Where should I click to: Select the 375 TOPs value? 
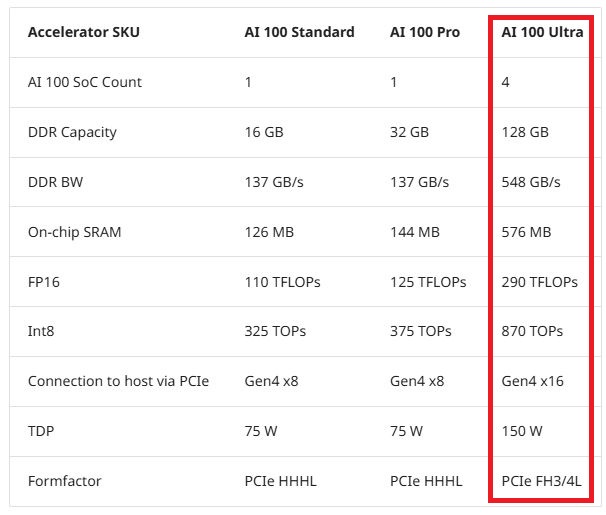point(420,331)
